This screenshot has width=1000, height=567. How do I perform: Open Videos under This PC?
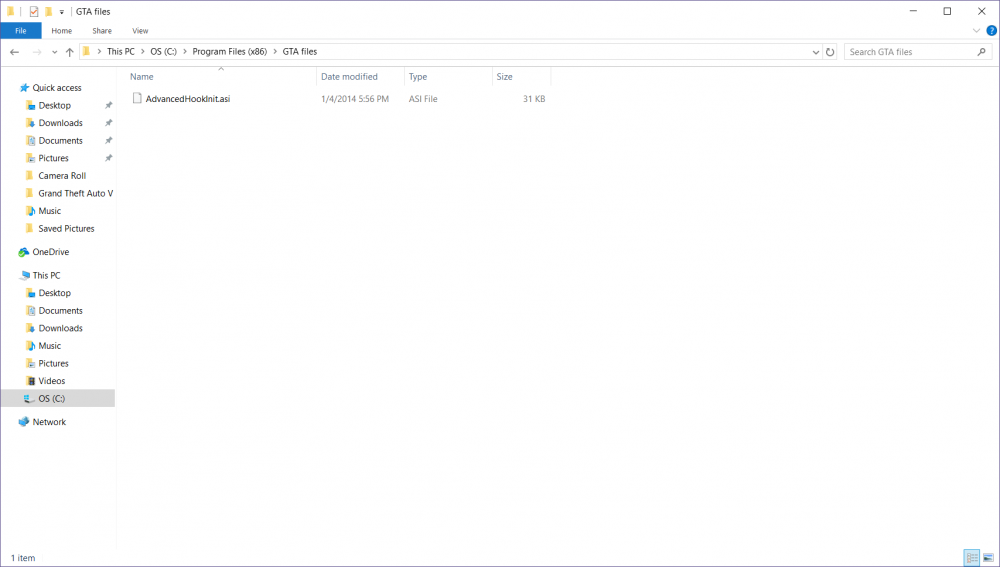point(52,381)
